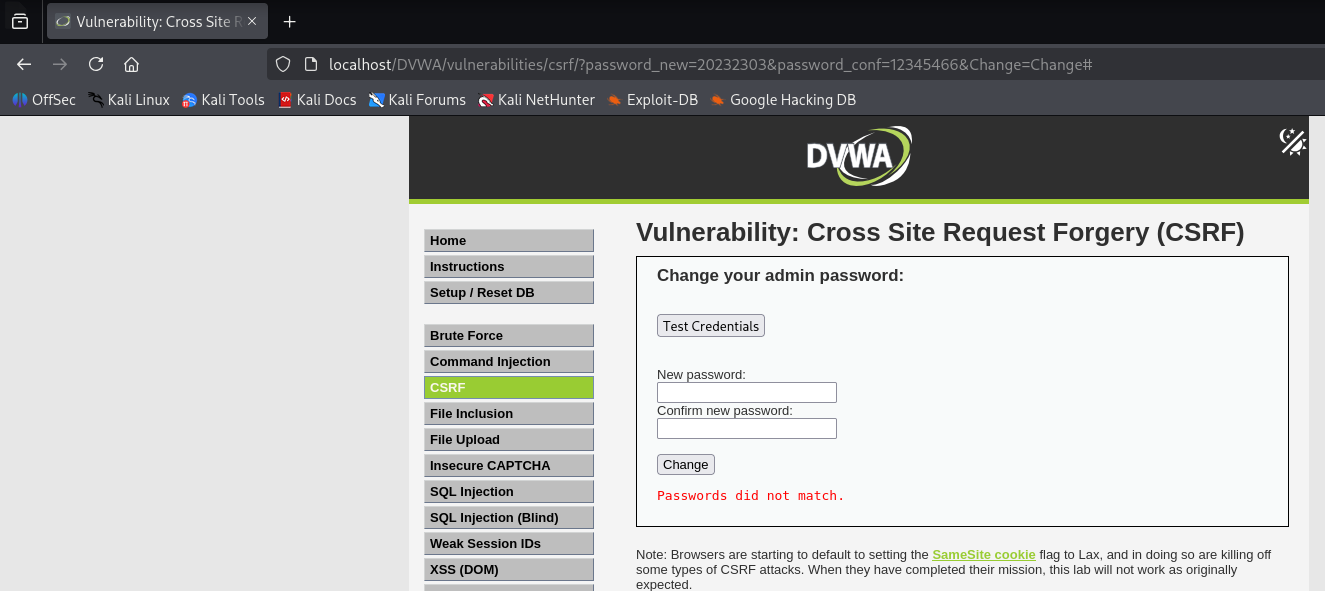Click the Change button
The height and width of the screenshot is (591, 1325).
[x=686, y=464]
